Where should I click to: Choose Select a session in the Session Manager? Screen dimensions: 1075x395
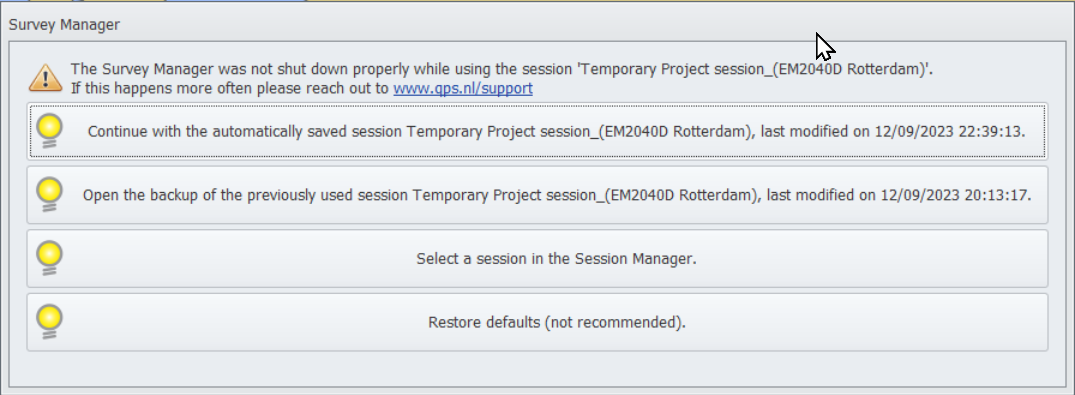(x=538, y=259)
